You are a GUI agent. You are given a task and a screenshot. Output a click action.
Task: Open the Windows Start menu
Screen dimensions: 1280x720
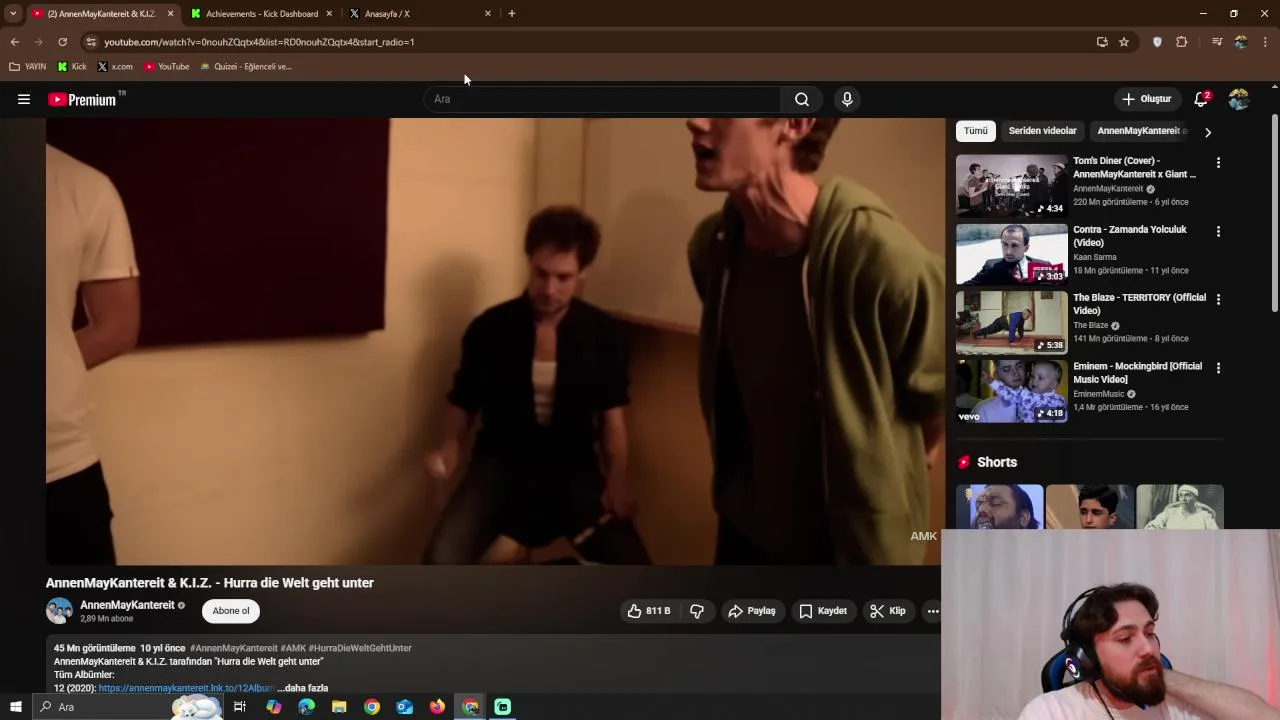(x=16, y=707)
